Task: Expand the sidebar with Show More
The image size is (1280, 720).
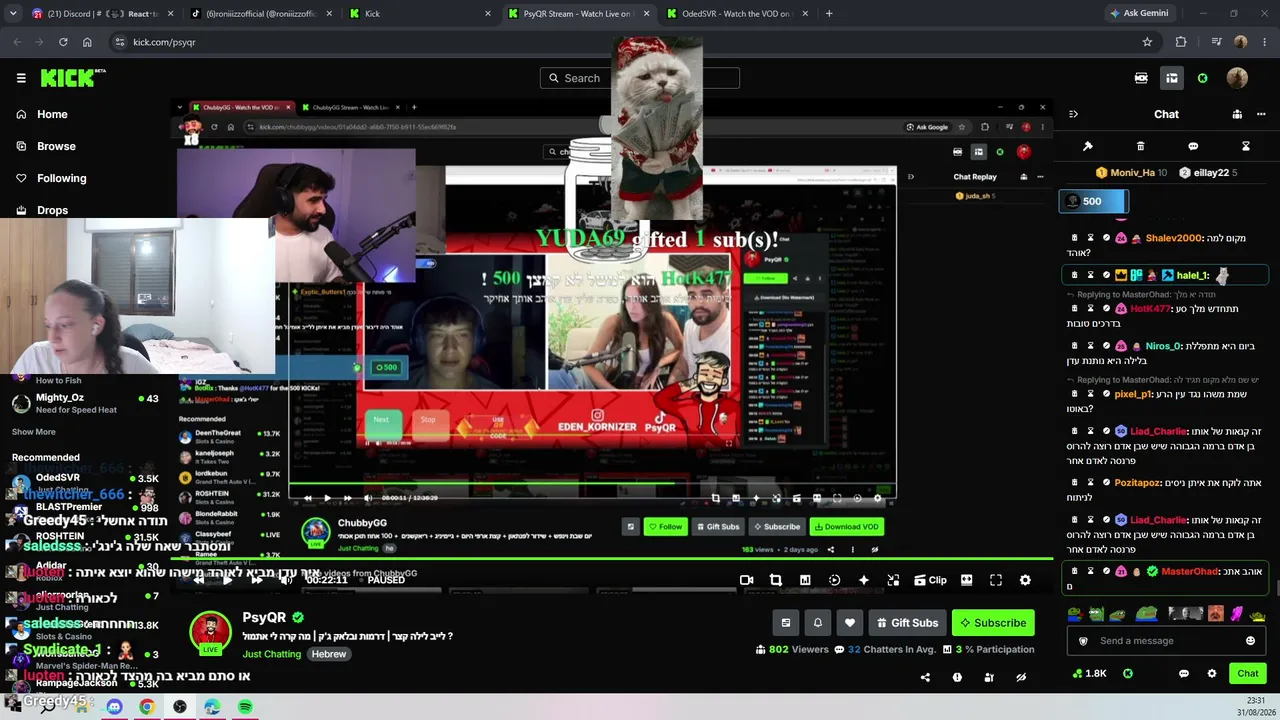Action: click(x=34, y=432)
